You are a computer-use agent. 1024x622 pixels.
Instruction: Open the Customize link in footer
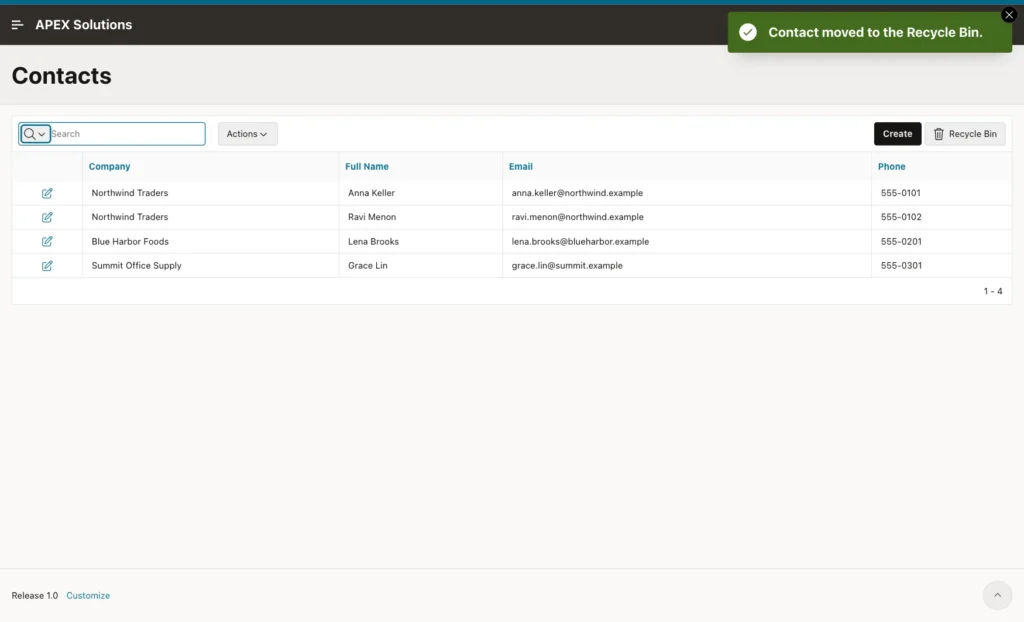[x=88, y=596]
